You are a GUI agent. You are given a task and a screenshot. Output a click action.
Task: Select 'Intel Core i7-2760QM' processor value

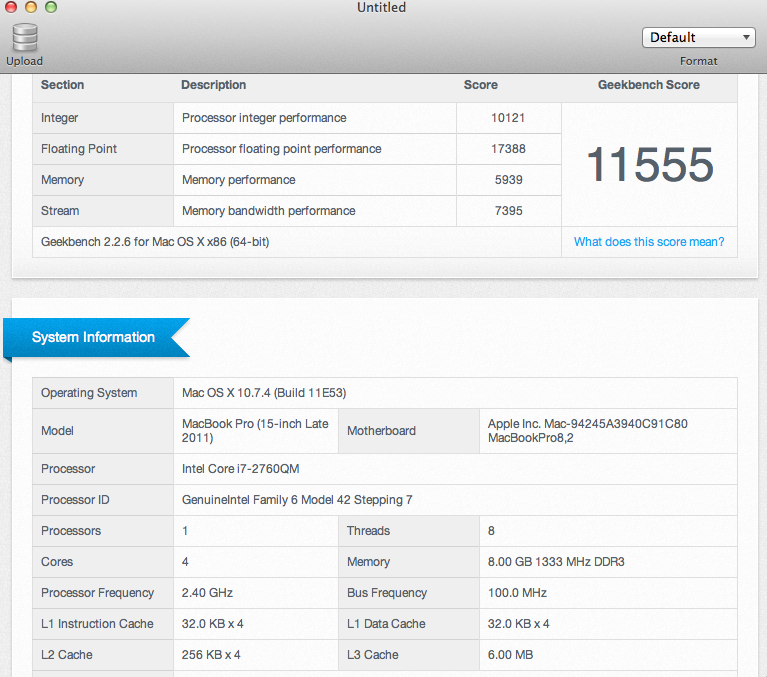point(241,469)
